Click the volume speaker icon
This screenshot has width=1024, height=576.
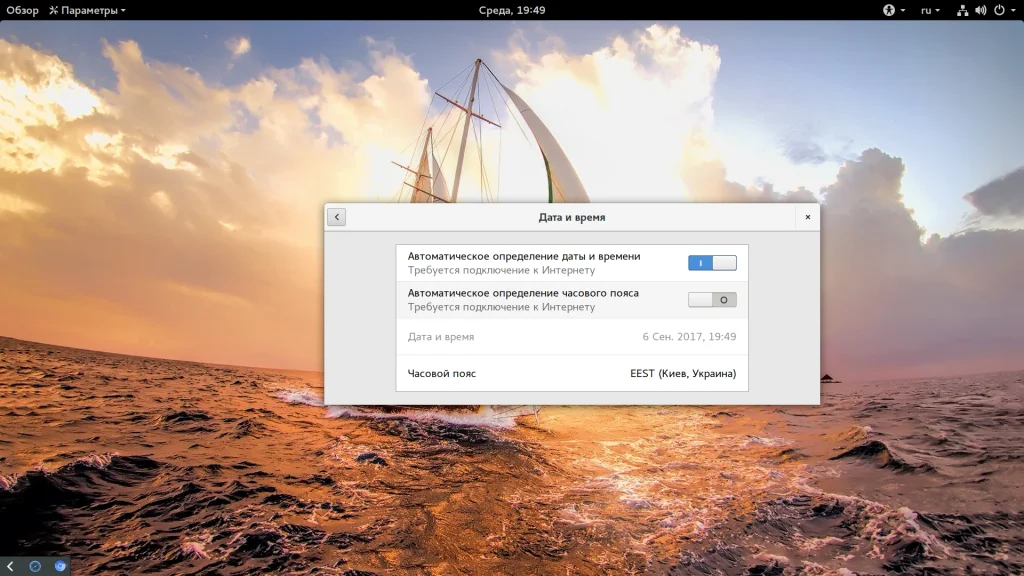coord(980,10)
